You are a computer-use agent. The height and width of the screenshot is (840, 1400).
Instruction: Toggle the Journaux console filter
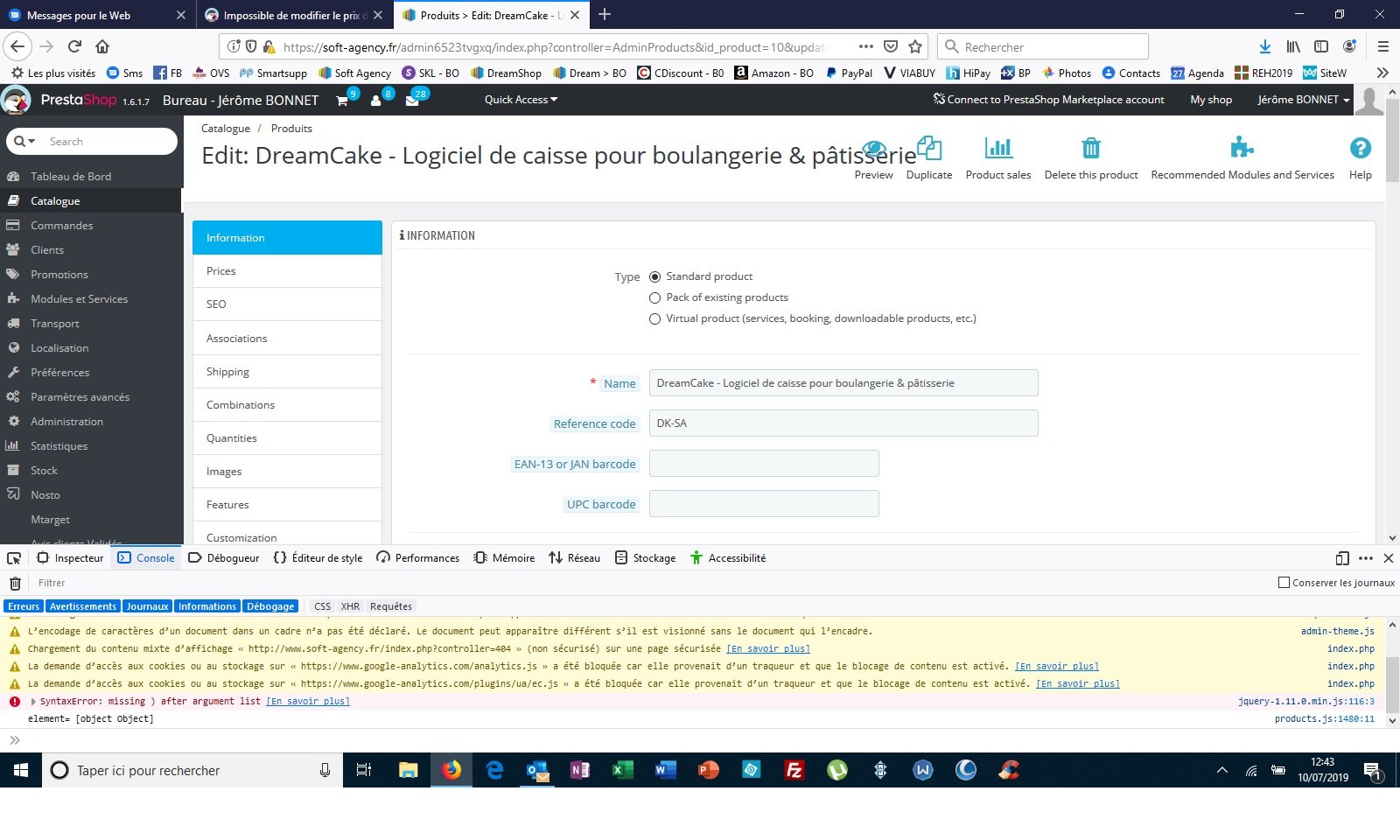pyautogui.click(x=147, y=606)
